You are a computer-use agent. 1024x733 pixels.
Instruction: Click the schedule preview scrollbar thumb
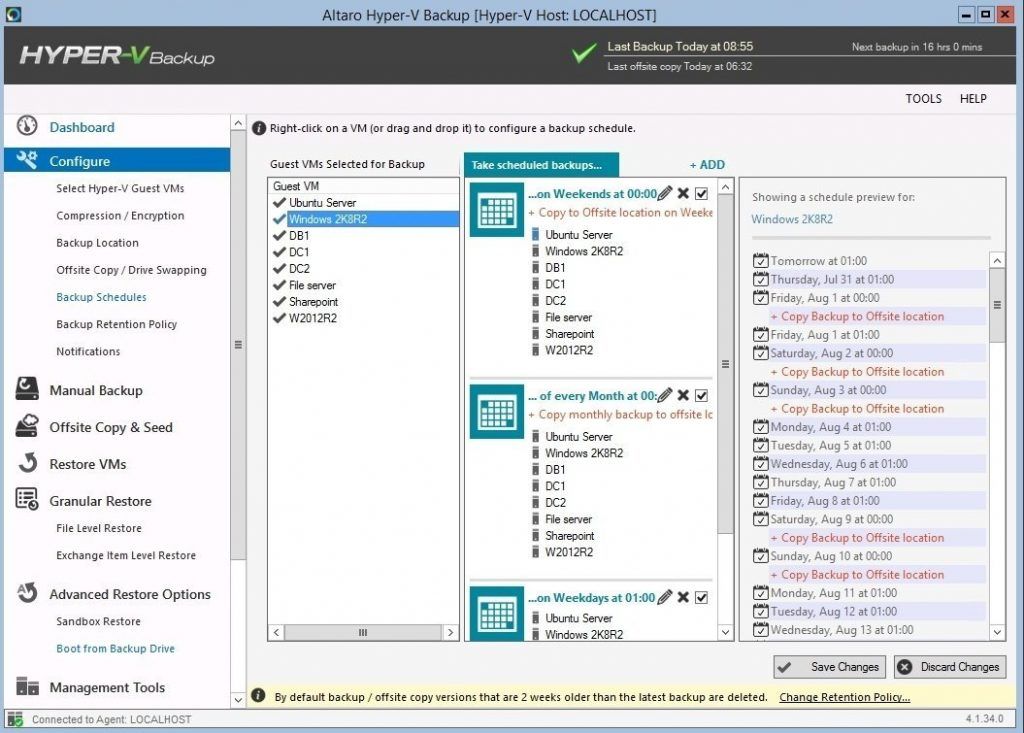pos(997,304)
